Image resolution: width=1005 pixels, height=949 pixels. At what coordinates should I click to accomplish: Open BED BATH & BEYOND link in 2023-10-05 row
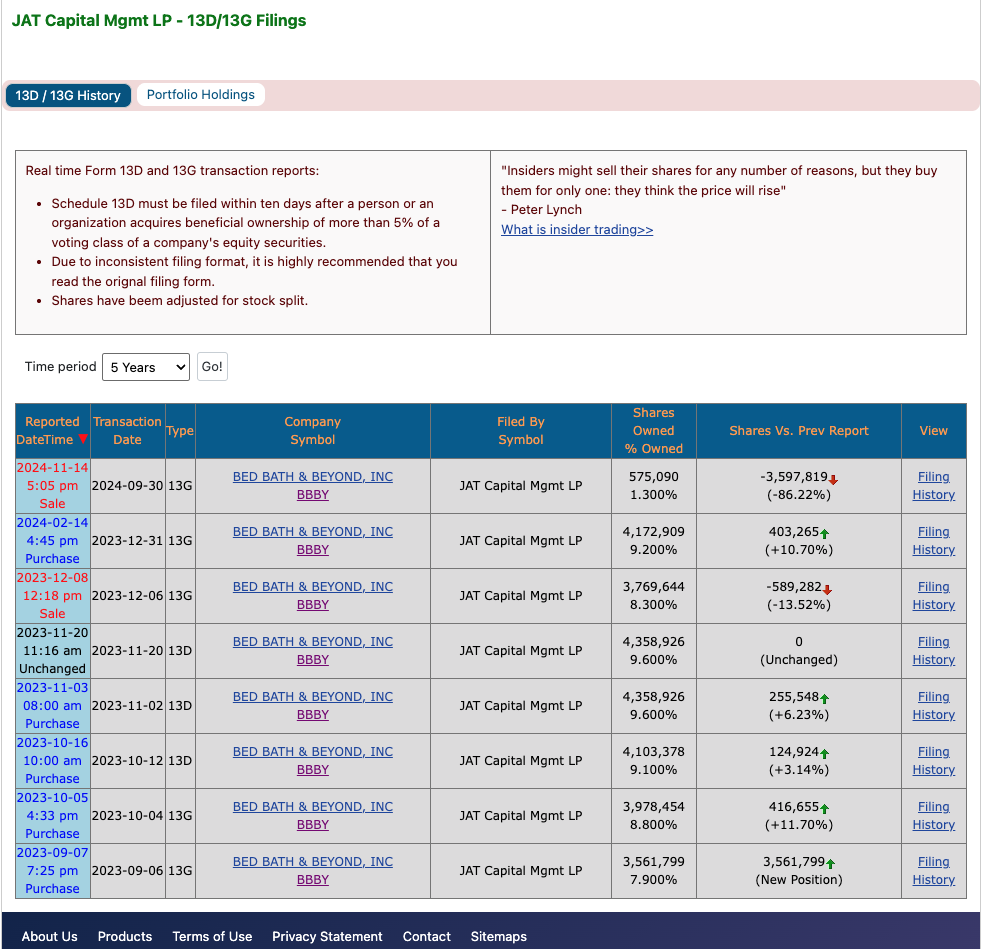[x=313, y=807]
